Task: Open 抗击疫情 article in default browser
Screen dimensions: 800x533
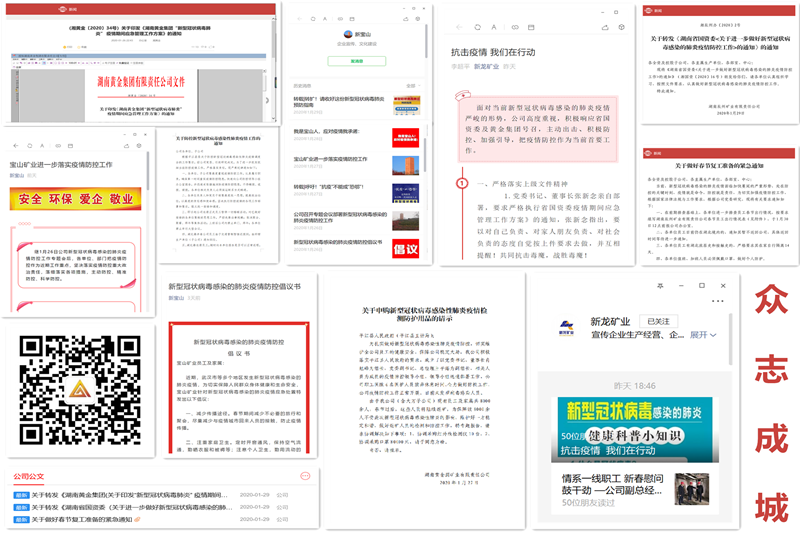Action: [531, 27]
